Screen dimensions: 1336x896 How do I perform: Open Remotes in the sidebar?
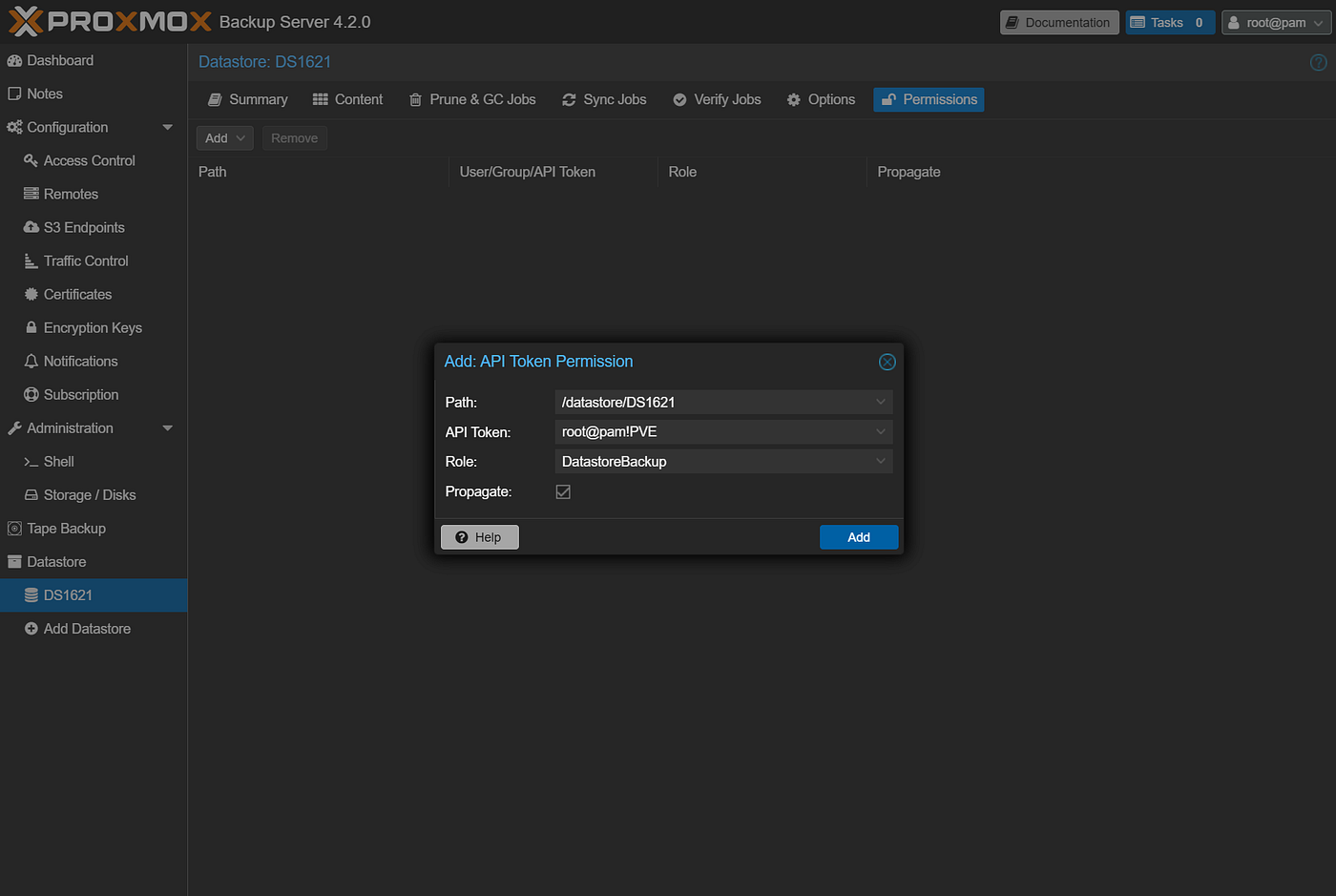click(x=94, y=194)
